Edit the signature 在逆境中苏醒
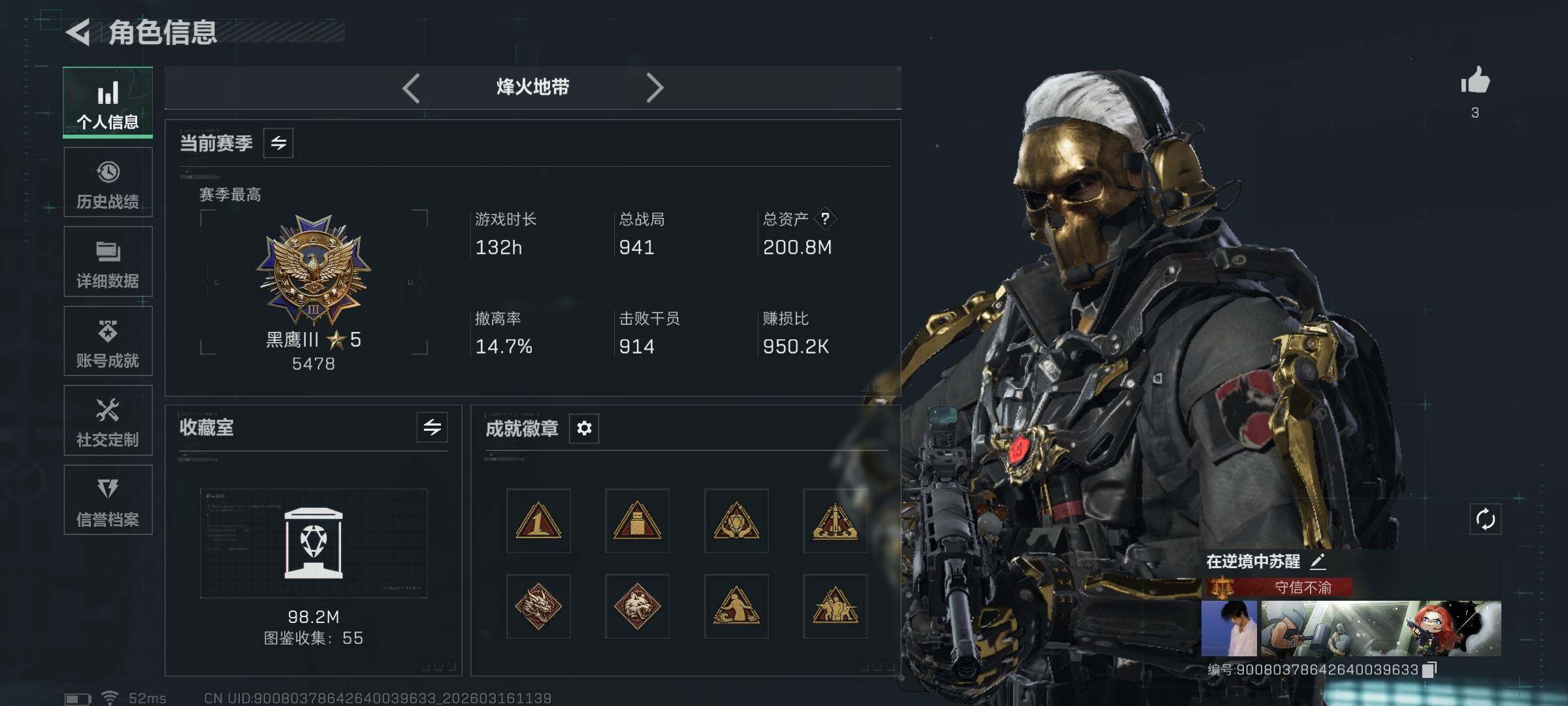The height and width of the screenshot is (706, 1568). (x=1318, y=561)
